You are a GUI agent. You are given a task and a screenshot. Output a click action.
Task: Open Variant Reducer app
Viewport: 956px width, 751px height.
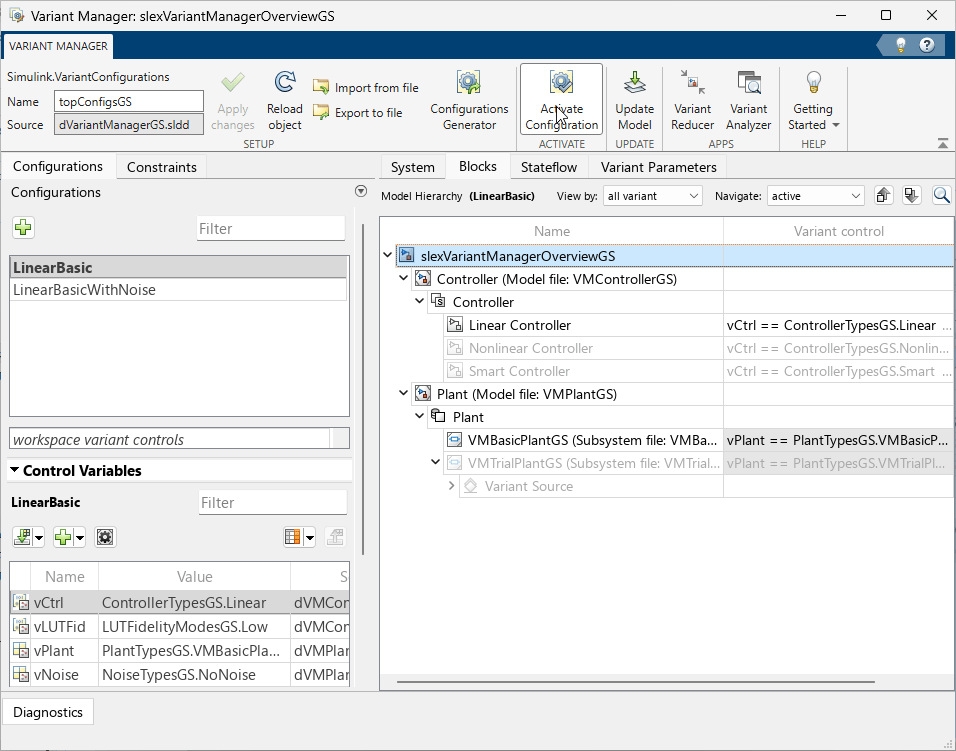pyautogui.click(x=692, y=101)
